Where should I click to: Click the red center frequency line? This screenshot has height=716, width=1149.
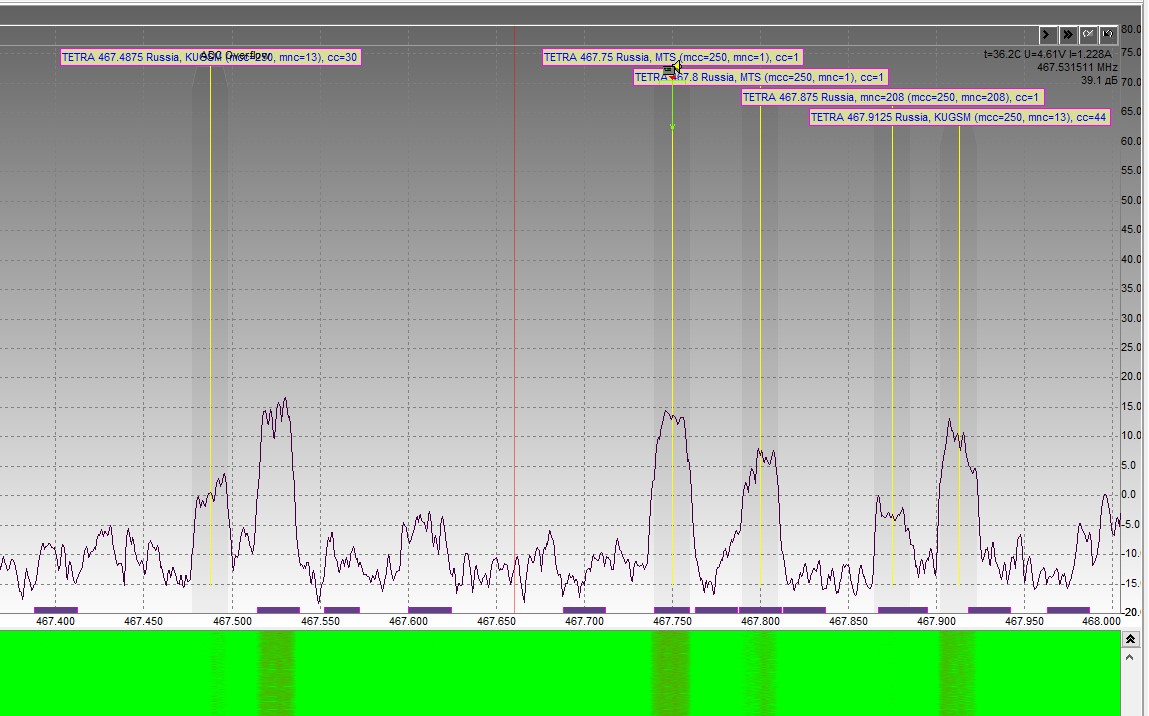click(x=514, y=319)
